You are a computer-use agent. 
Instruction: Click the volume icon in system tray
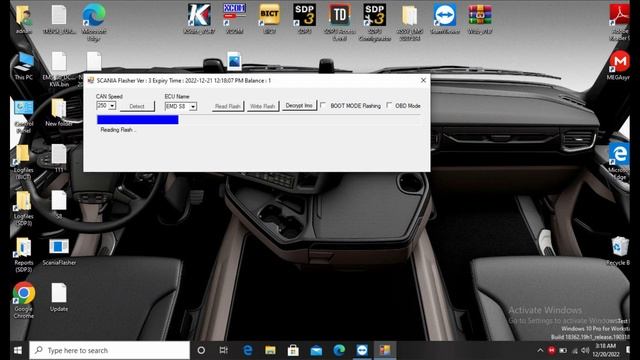[x=585, y=350]
